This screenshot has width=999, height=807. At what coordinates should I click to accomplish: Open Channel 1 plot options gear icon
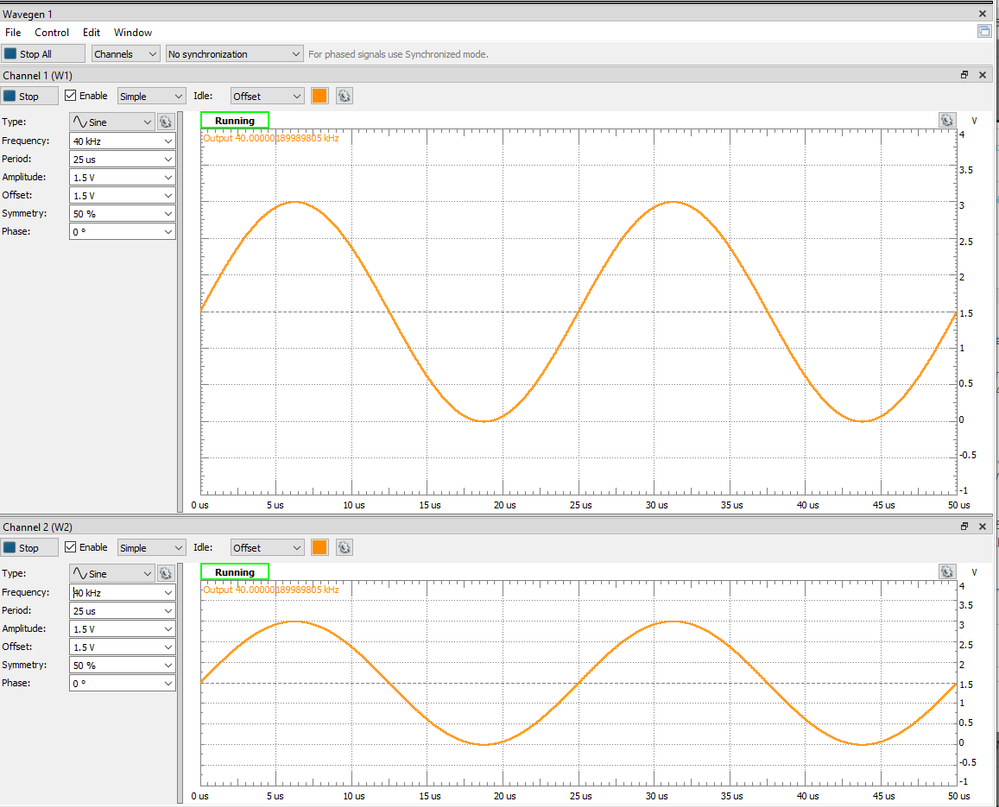[x=947, y=120]
